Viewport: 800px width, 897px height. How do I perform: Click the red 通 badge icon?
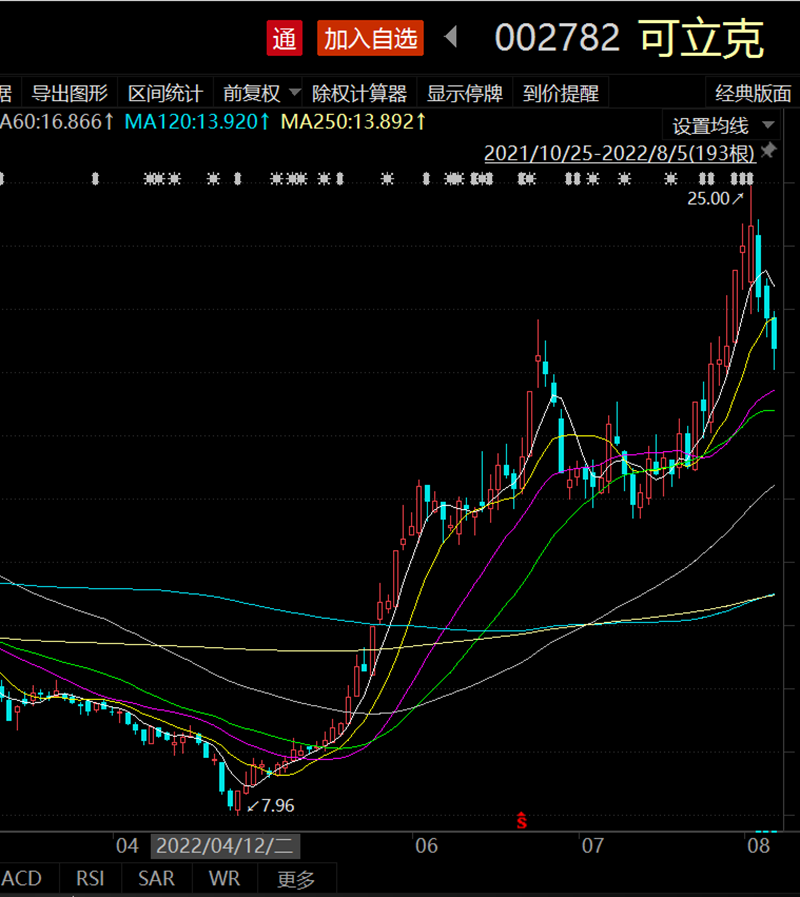click(x=284, y=39)
